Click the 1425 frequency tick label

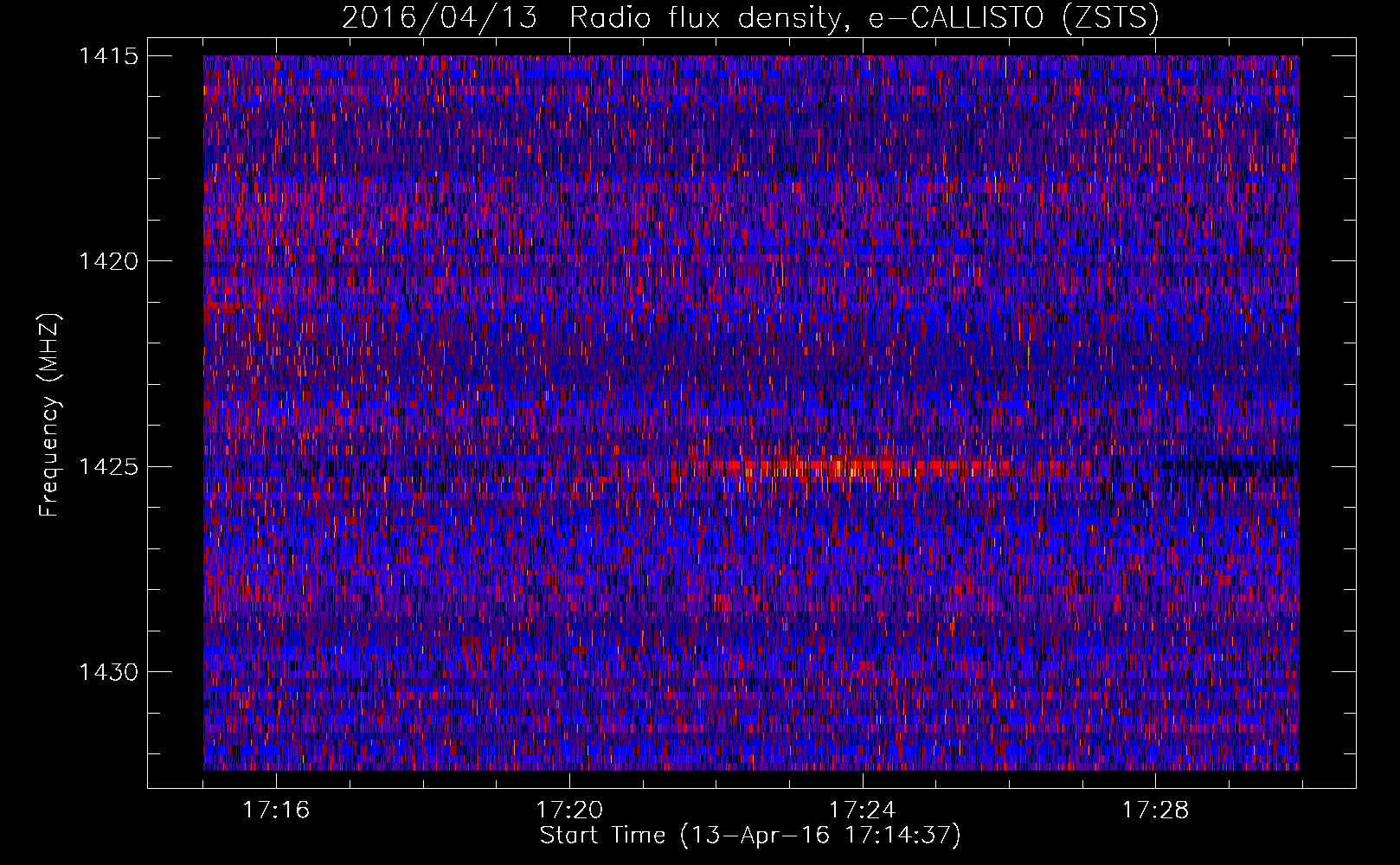[x=108, y=467]
